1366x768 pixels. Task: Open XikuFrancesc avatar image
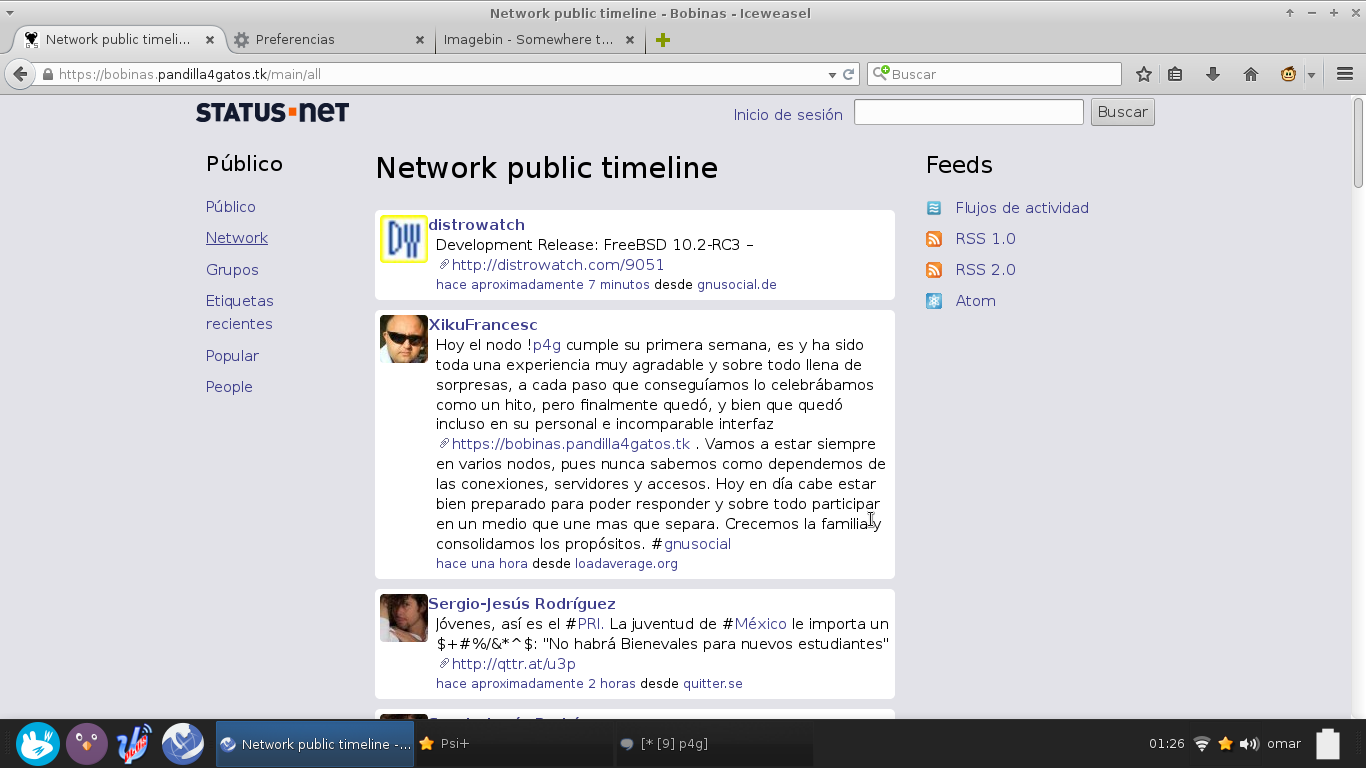click(x=404, y=339)
